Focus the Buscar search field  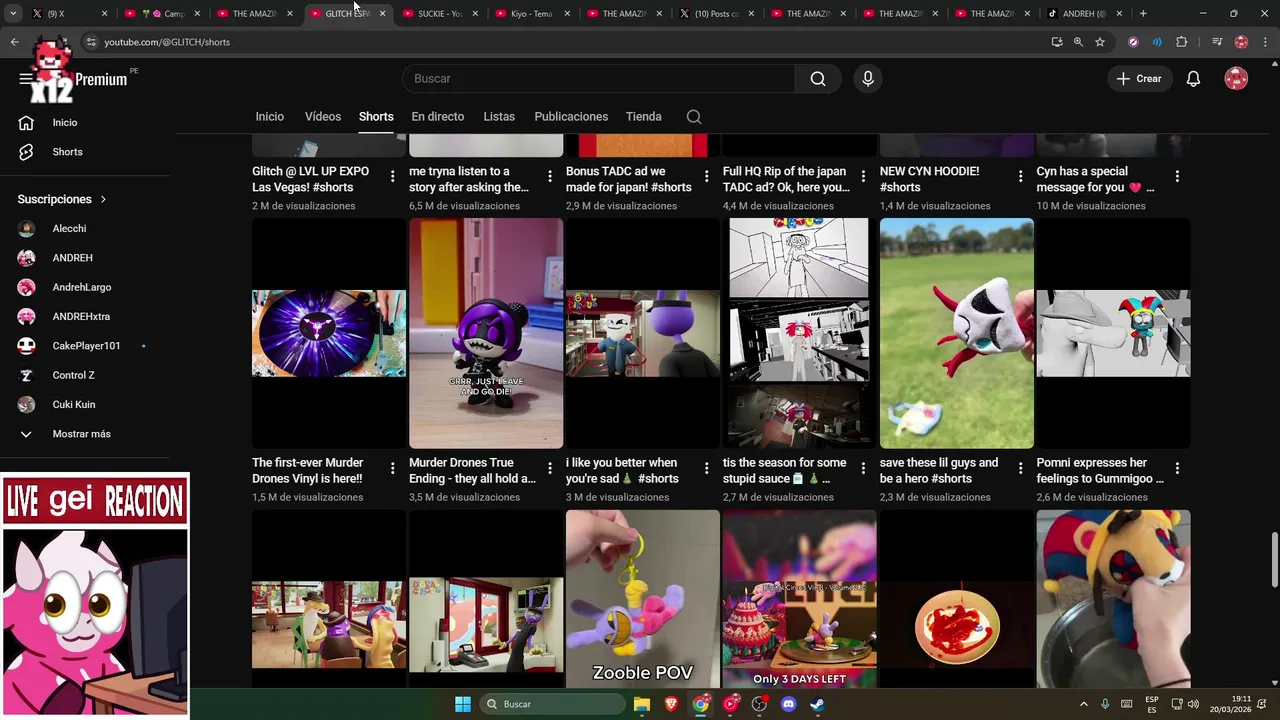(598, 79)
